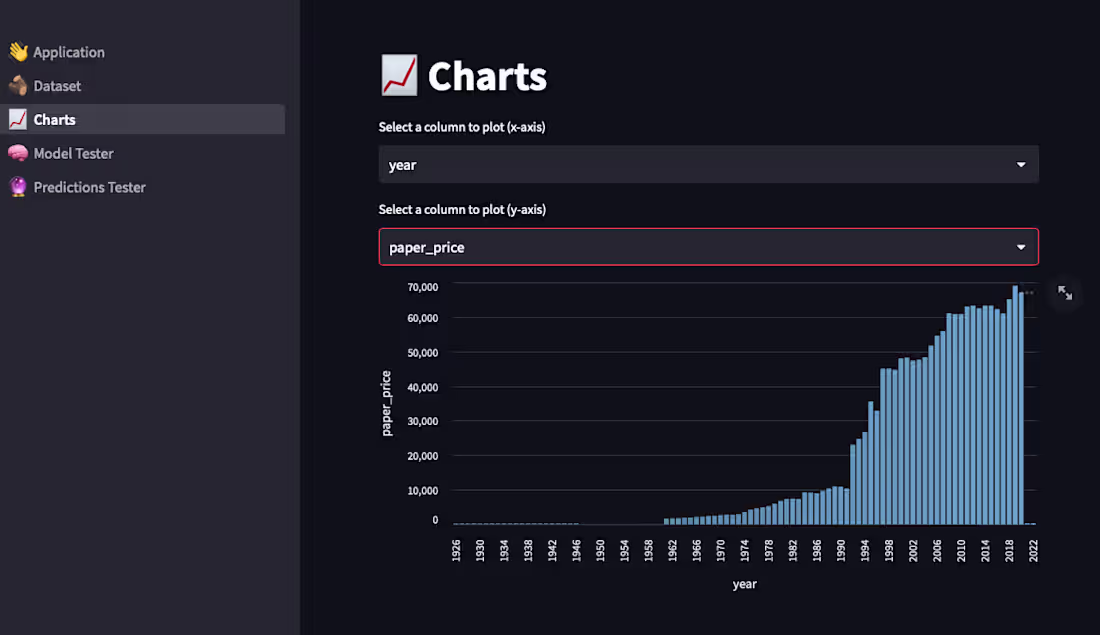Select the Charts page in sidebar

54,120
